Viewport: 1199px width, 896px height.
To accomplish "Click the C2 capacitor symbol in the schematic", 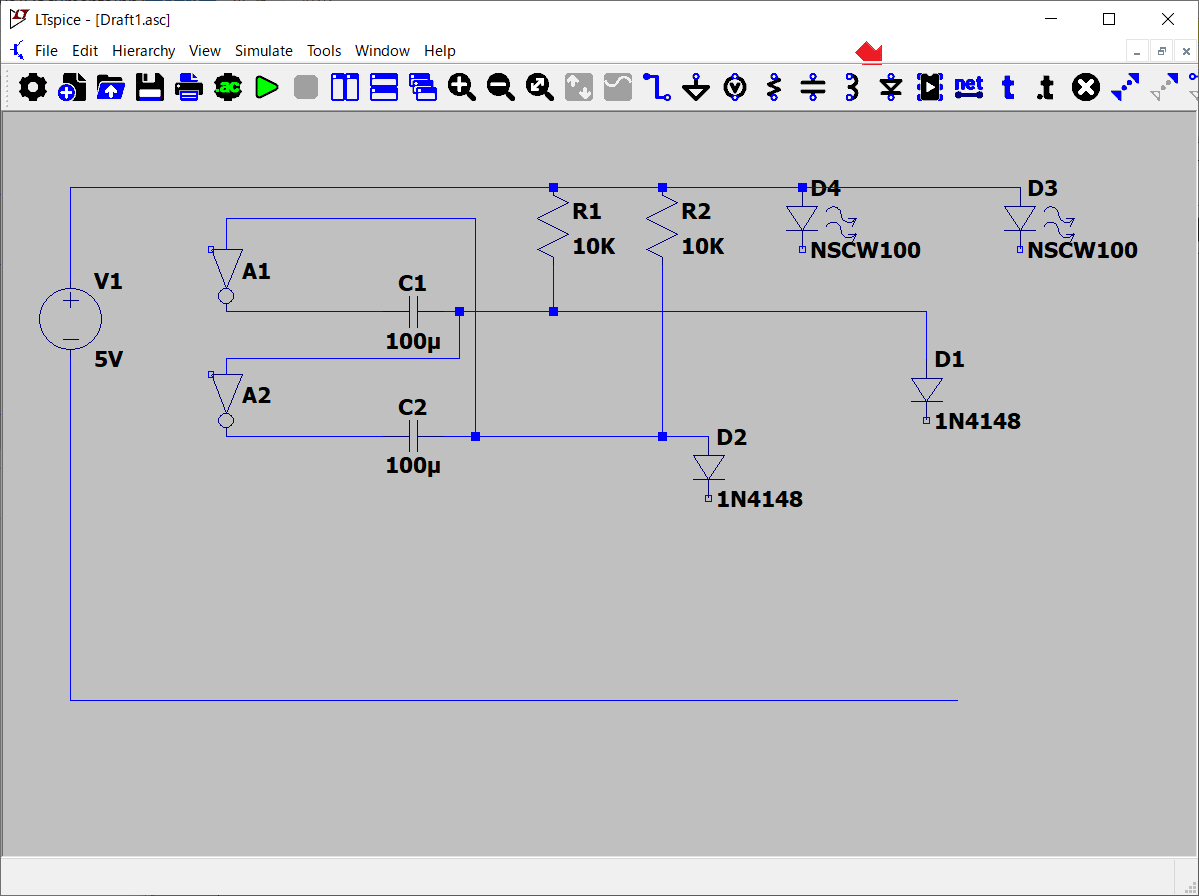I will pos(413,436).
